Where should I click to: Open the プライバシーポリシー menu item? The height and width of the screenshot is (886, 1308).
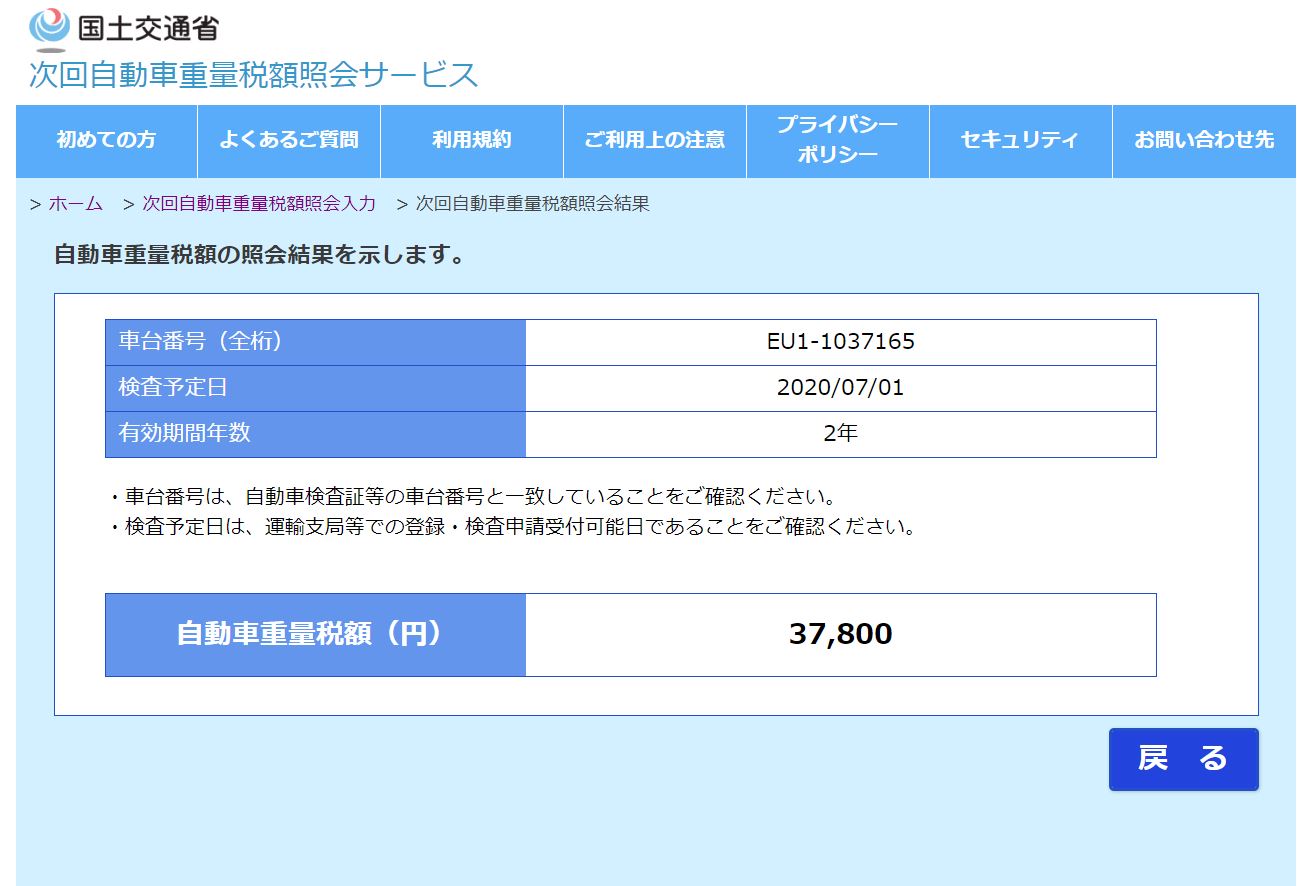point(837,140)
